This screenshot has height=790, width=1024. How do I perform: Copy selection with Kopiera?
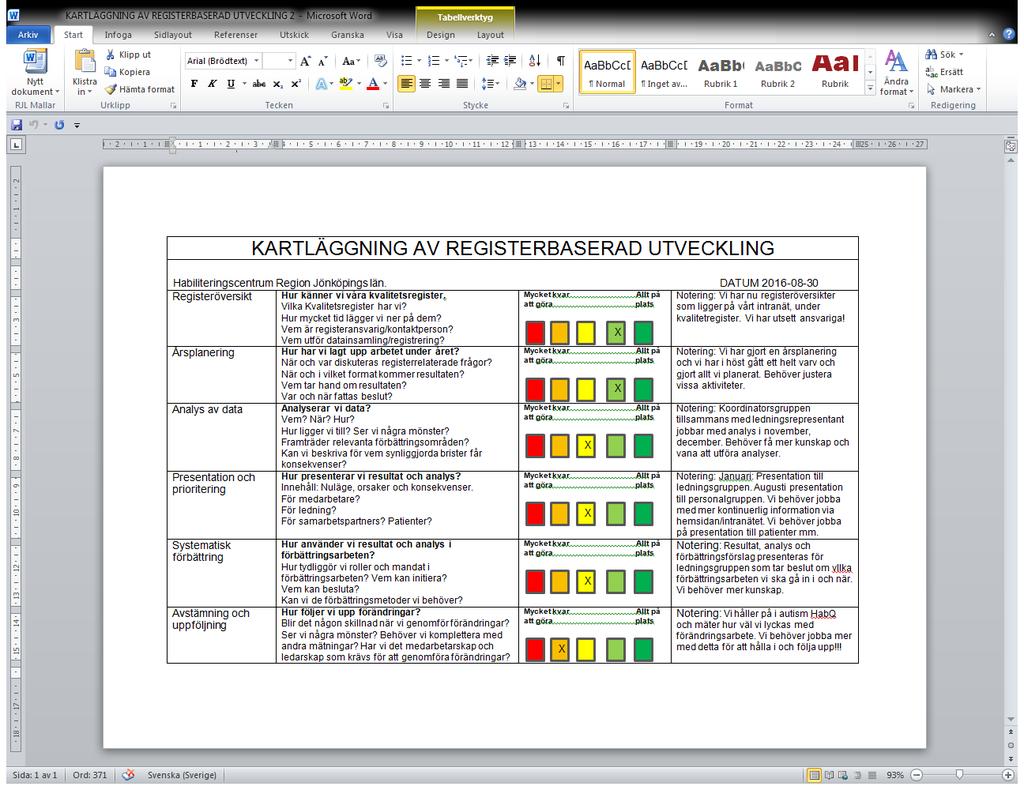[127, 72]
